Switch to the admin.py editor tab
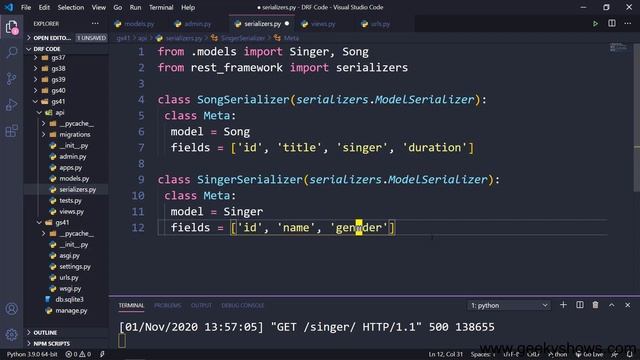Image resolution: width=640 pixels, height=360 pixels. (x=198, y=24)
